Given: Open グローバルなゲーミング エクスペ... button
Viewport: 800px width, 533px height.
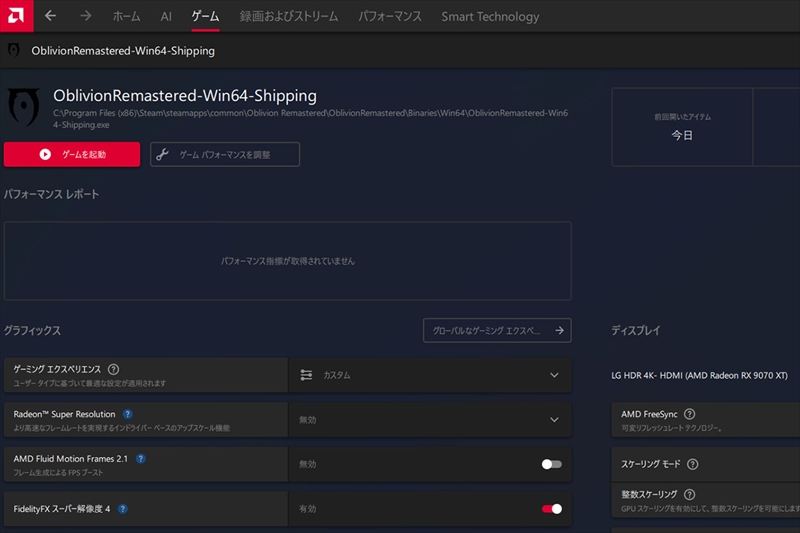Looking at the screenshot, I should [x=497, y=331].
